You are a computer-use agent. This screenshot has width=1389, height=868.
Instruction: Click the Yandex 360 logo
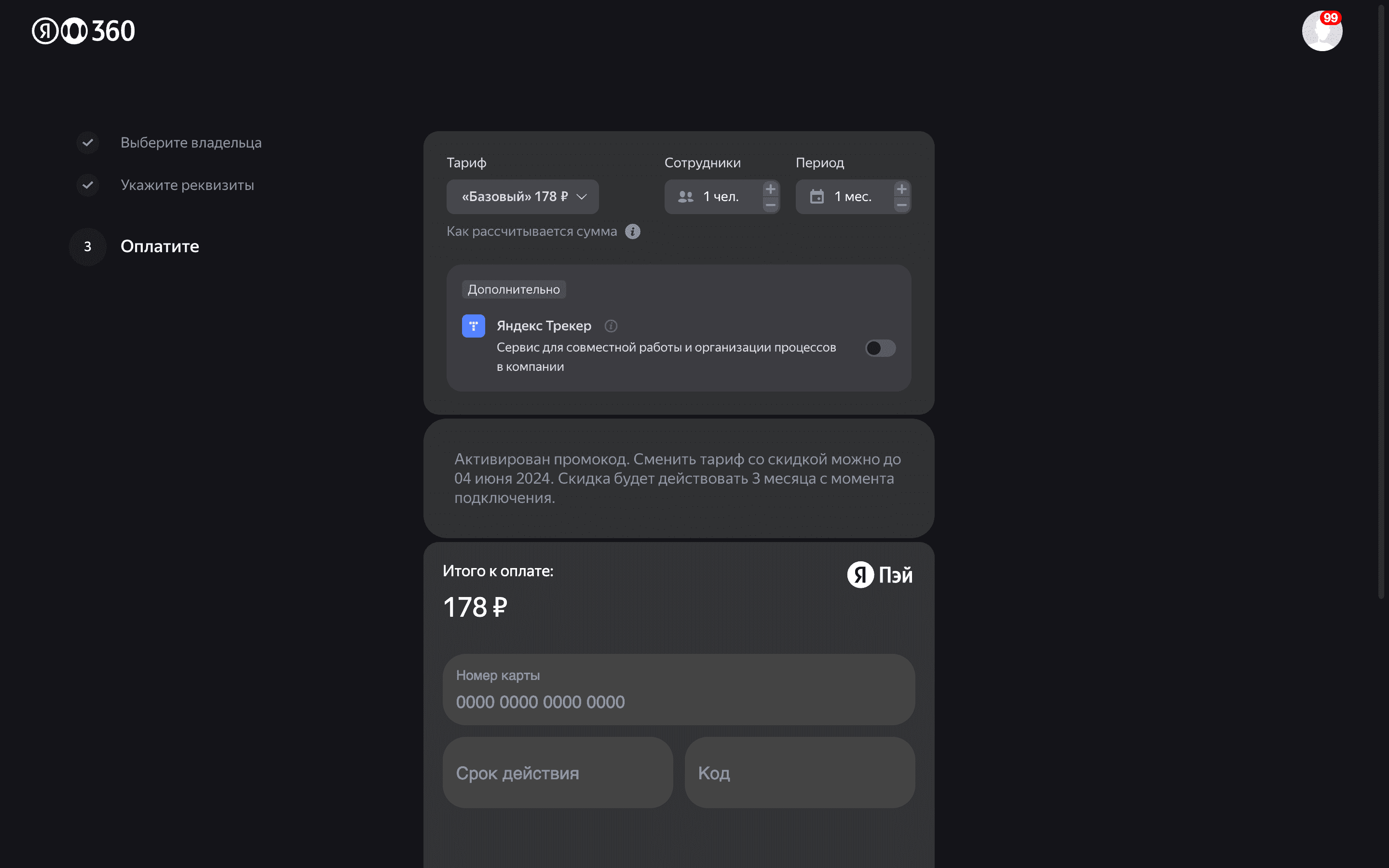pyautogui.click(x=83, y=30)
